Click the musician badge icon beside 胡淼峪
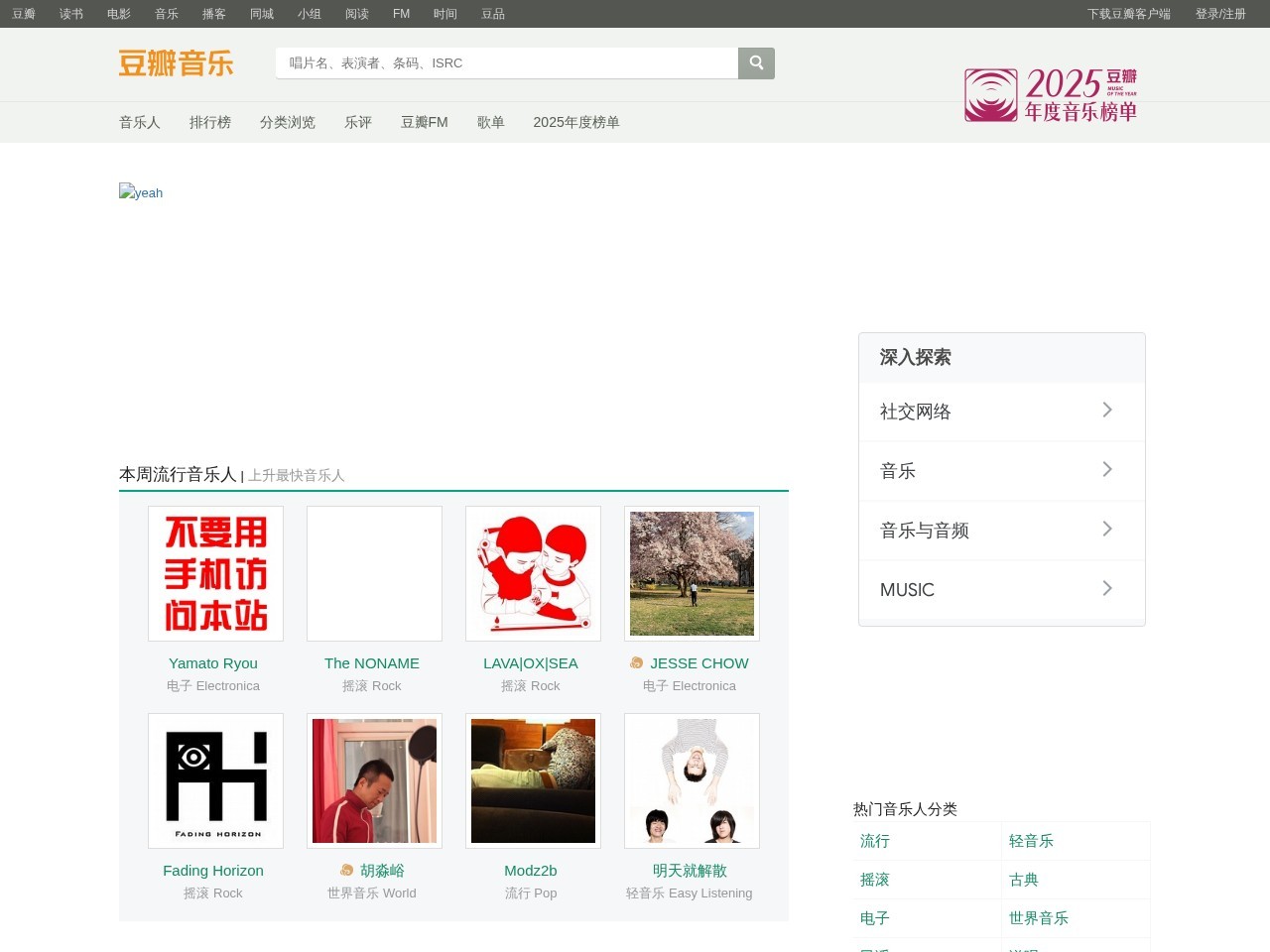The height and width of the screenshot is (952, 1270). click(346, 870)
